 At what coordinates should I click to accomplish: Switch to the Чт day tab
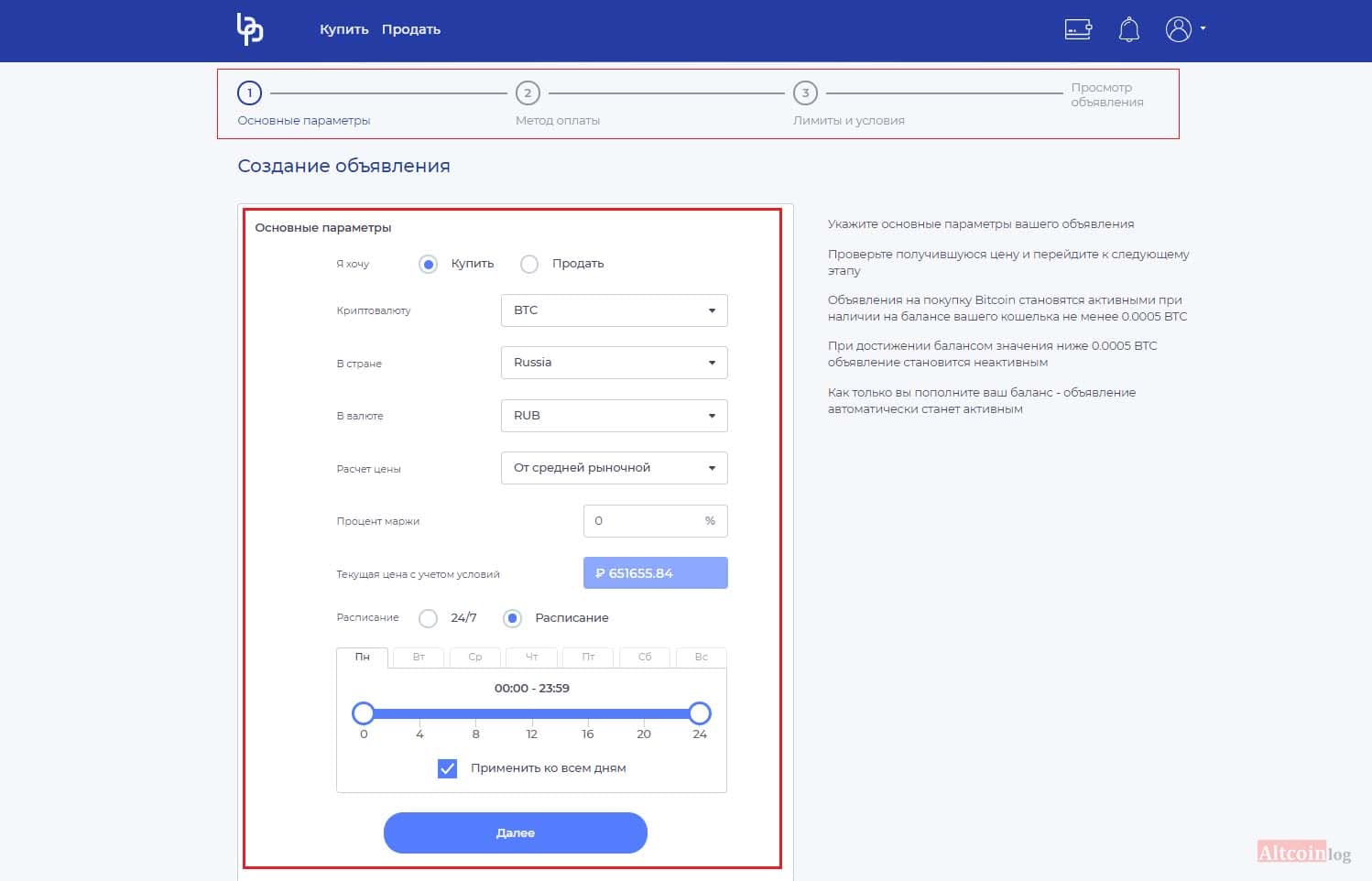coord(532,657)
